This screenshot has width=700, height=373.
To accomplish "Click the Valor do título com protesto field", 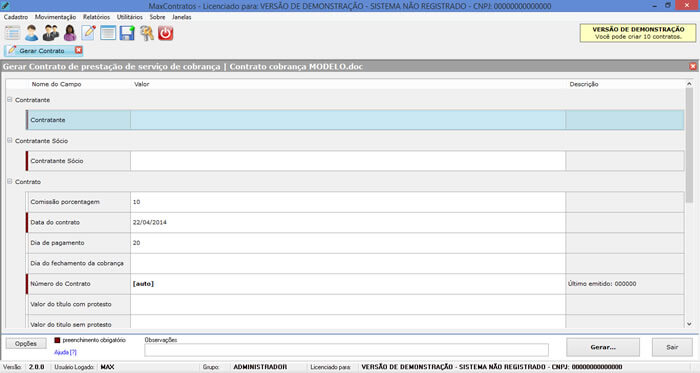I will click(x=348, y=304).
